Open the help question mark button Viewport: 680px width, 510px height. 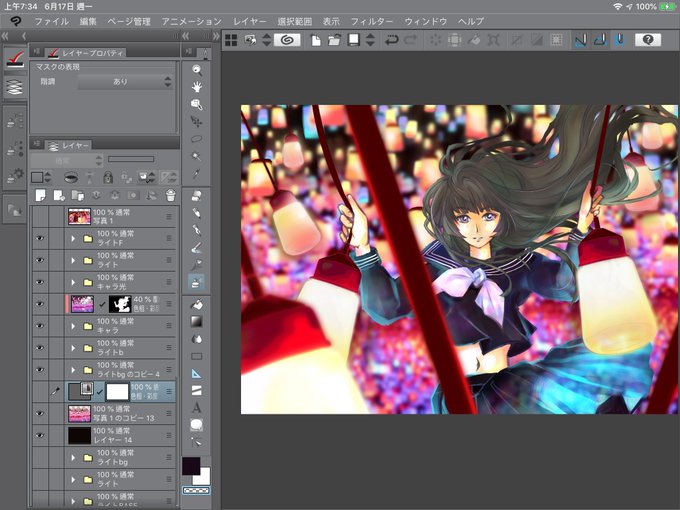[647, 40]
